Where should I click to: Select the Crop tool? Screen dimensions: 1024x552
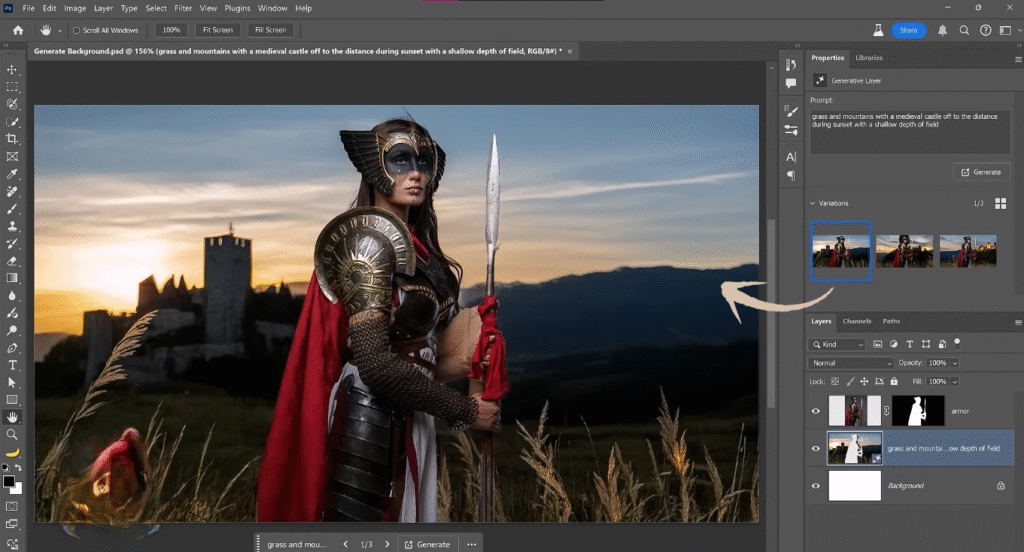pos(12,139)
